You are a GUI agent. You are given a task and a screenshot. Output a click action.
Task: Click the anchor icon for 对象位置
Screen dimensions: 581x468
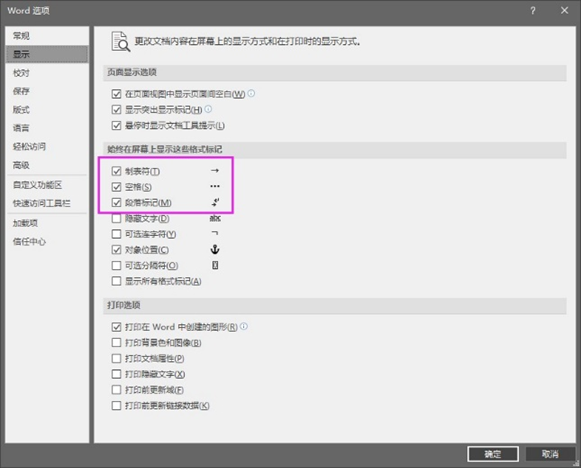pos(215,250)
